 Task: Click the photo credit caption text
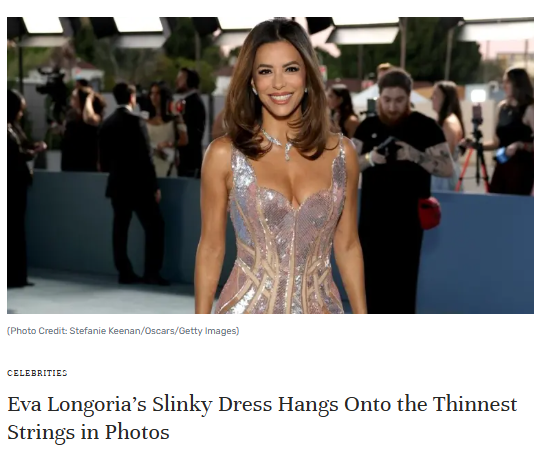123,331
